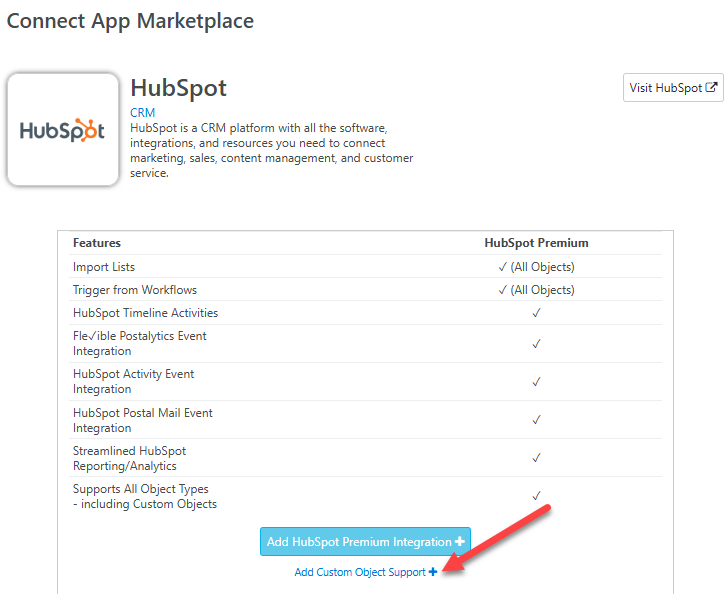Image resolution: width=728 pixels, height=594 pixels.
Task: Click the external link icon on Visit HubSpot
Action: coord(711,87)
